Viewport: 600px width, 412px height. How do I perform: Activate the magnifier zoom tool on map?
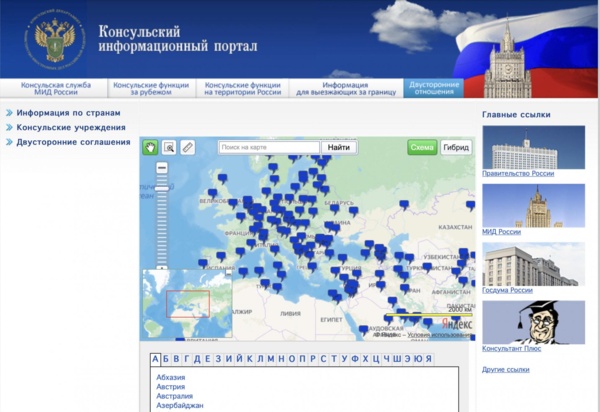[x=169, y=148]
